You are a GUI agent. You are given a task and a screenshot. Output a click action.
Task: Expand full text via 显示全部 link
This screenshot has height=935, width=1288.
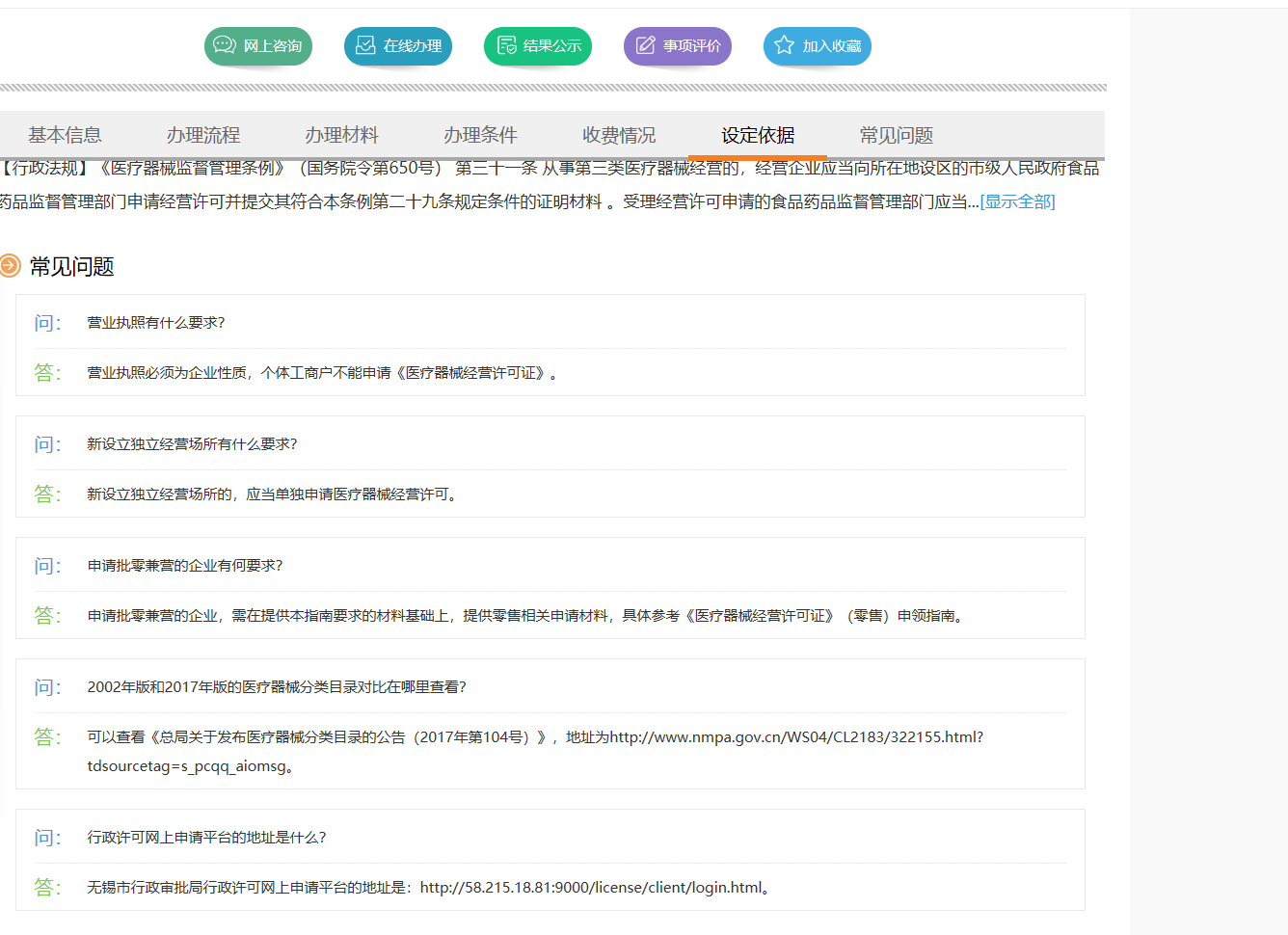1018,201
